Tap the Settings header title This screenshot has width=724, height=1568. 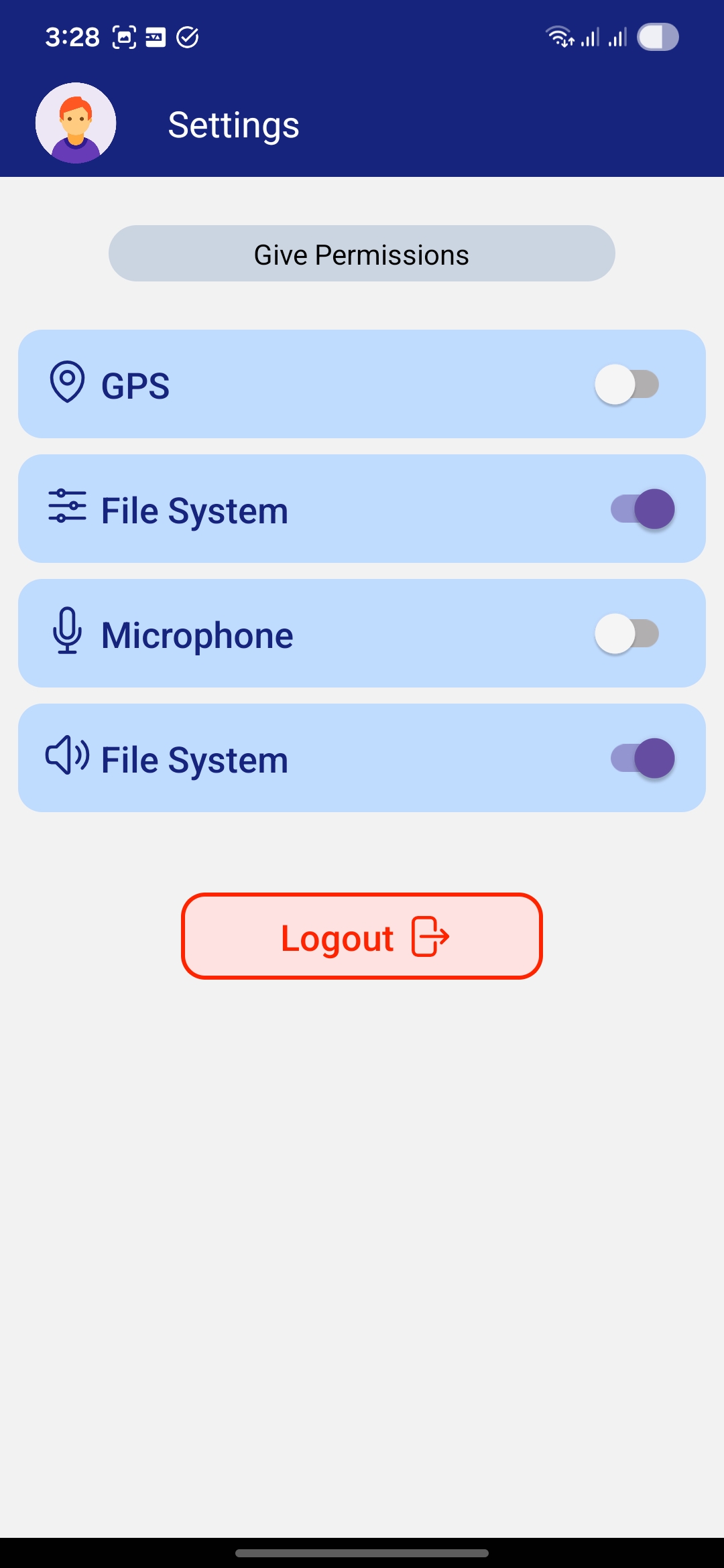click(233, 125)
